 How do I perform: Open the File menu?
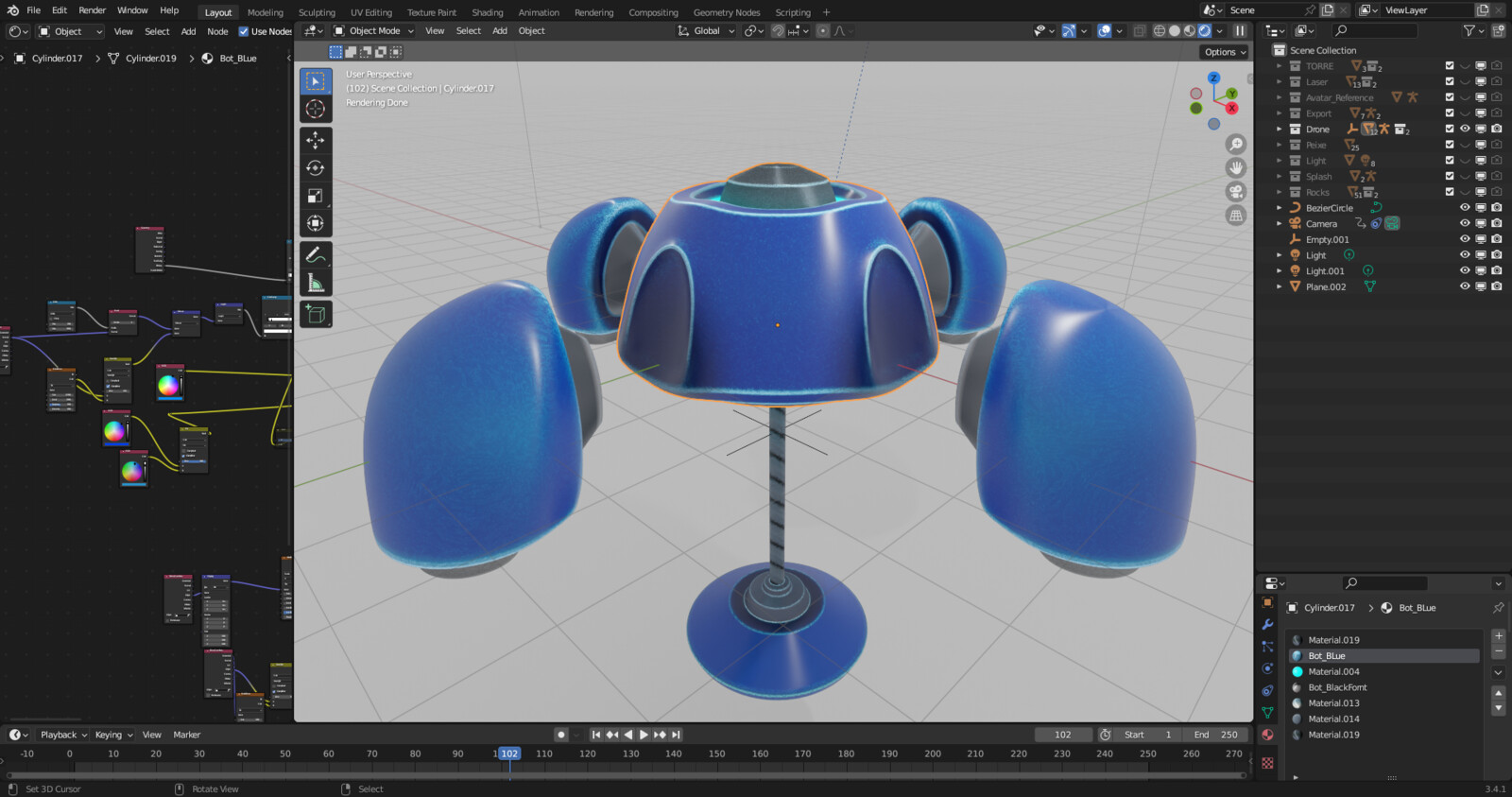[x=34, y=10]
